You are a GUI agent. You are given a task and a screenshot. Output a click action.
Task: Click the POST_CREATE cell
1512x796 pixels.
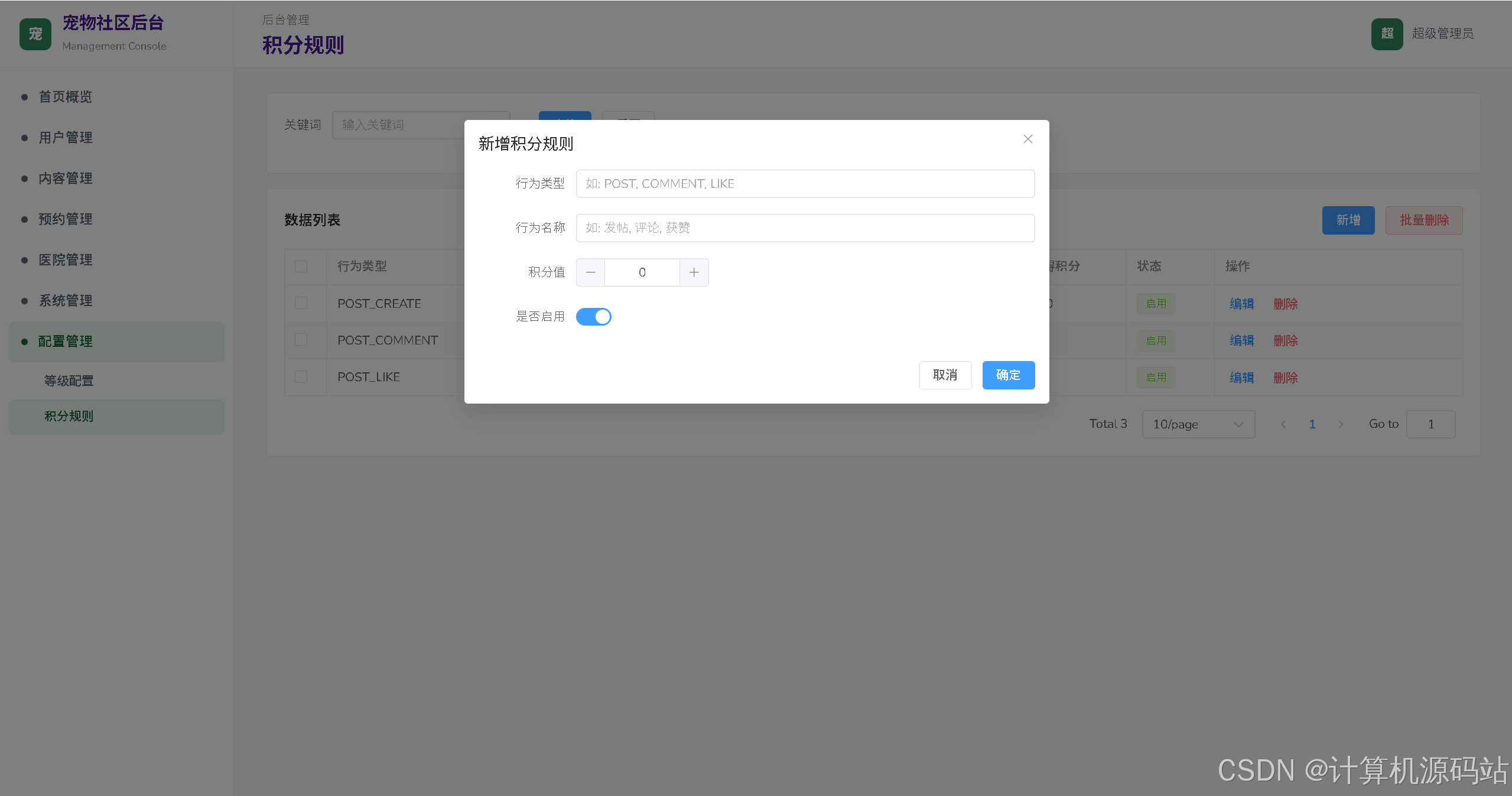coord(379,304)
